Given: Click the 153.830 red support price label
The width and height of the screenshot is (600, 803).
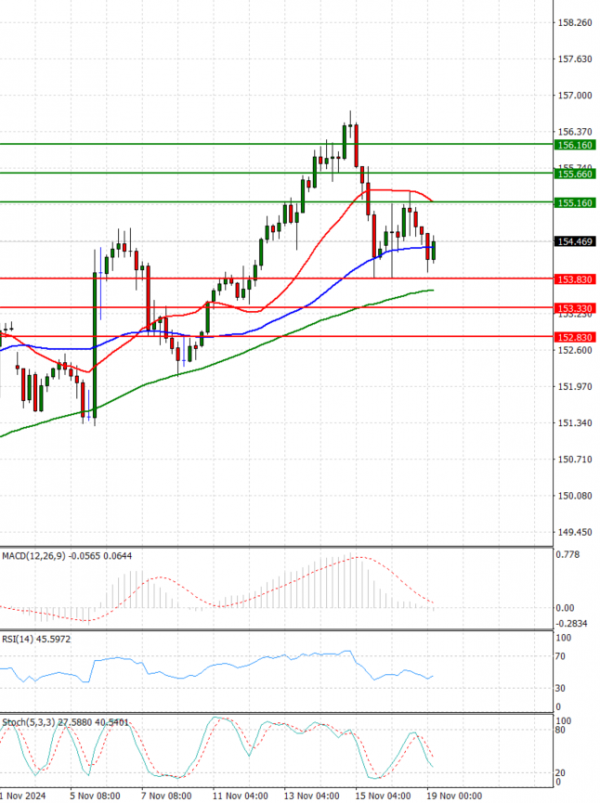Looking at the screenshot, I should click(575, 279).
